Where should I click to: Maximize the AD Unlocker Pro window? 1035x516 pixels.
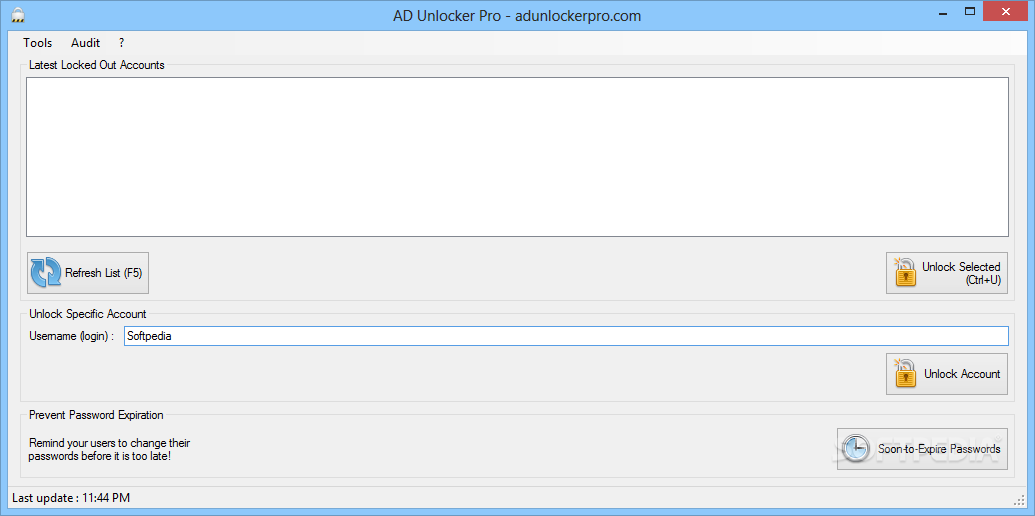click(970, 11)
